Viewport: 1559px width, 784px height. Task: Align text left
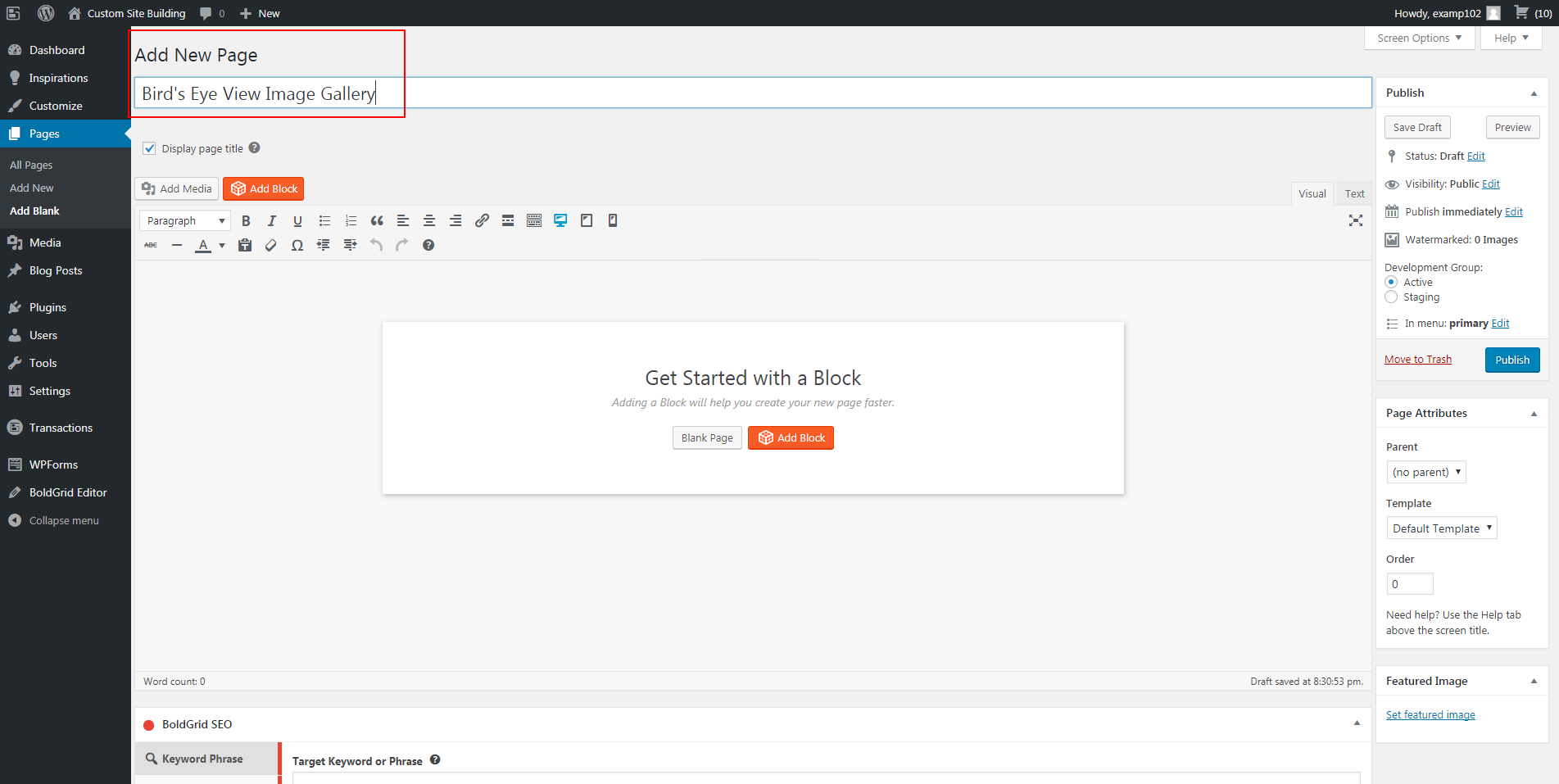pos(403,220)
